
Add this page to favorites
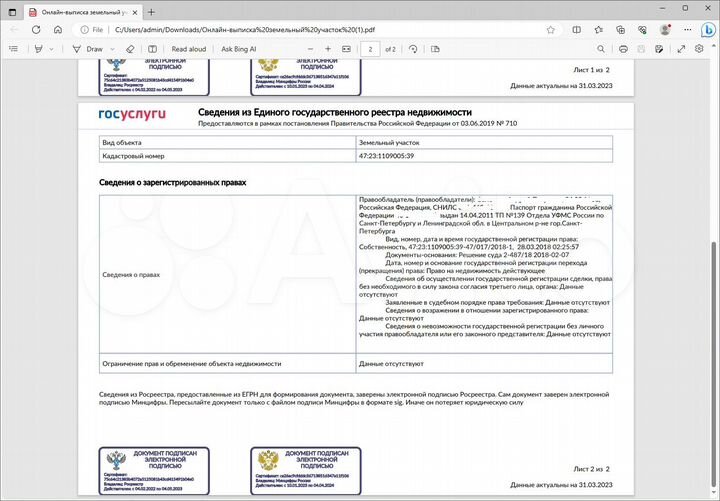[x=551, y=30]
